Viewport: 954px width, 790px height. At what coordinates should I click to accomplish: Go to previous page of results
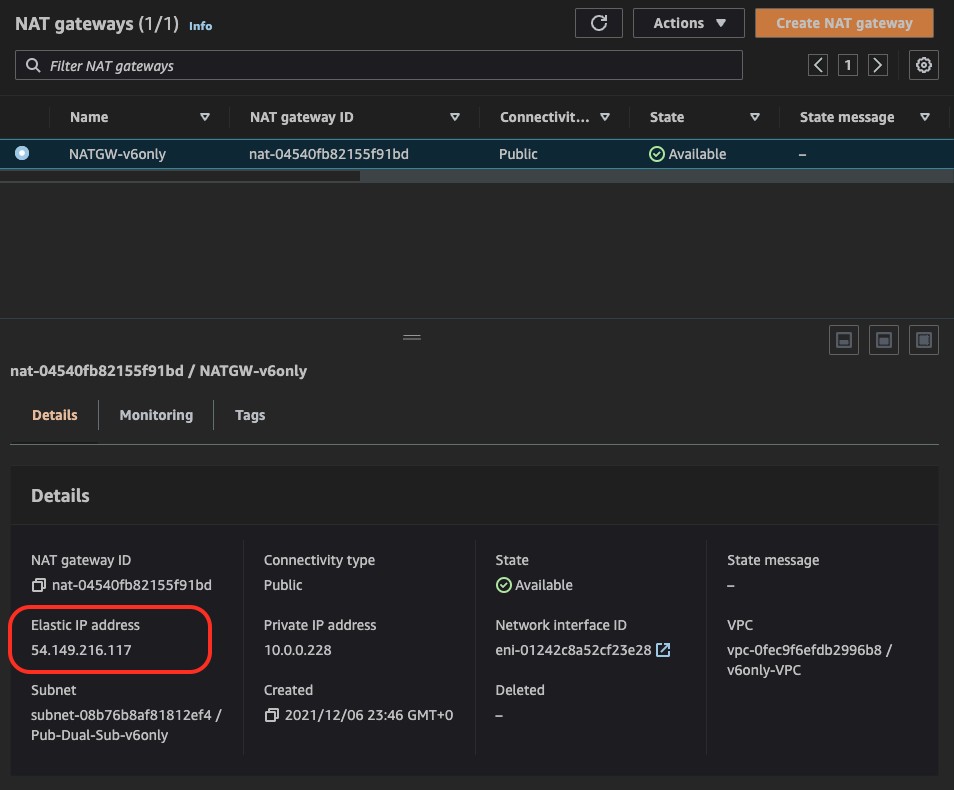coord(818,65)
